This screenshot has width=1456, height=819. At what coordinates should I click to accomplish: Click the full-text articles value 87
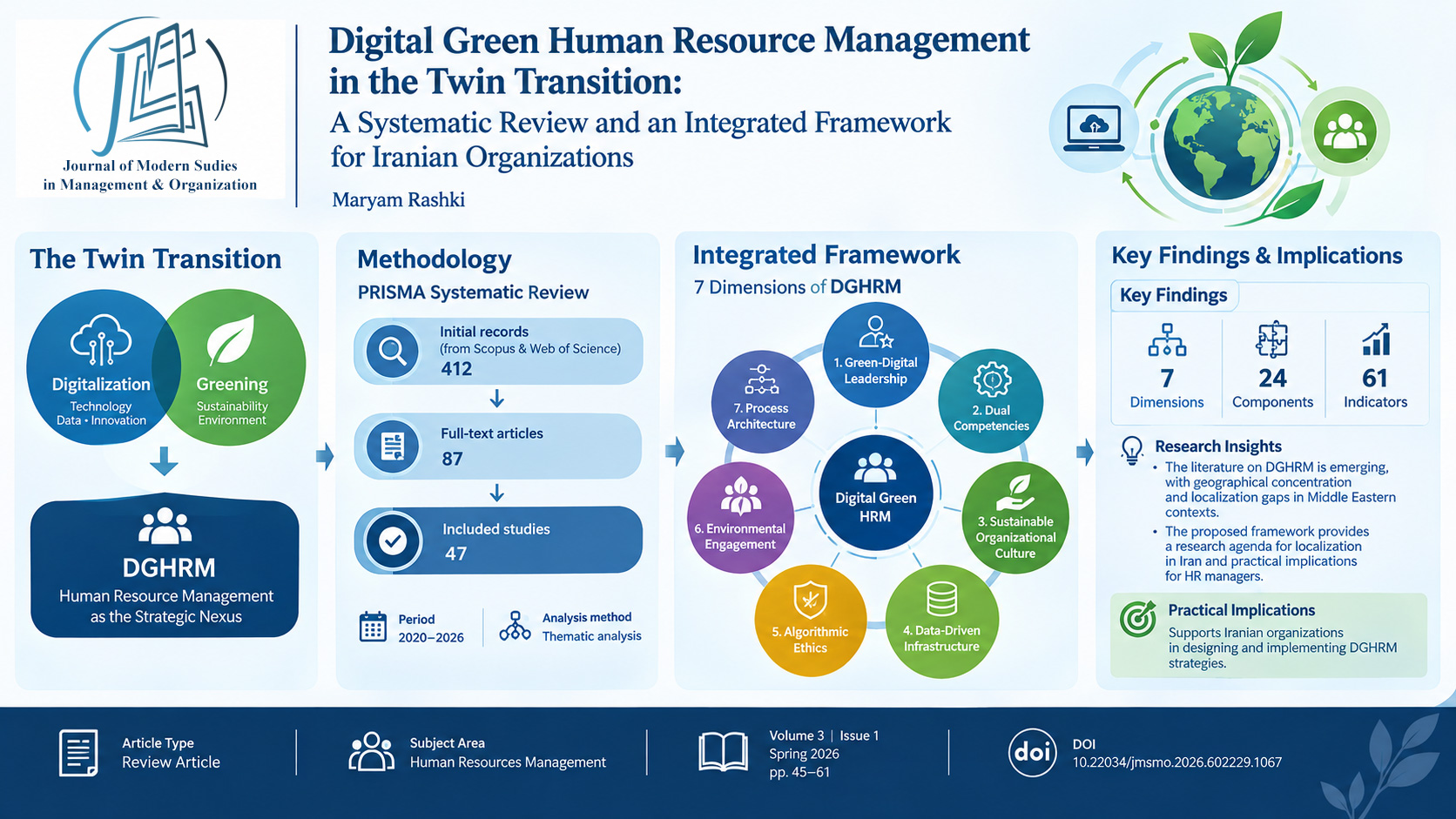(452, 459)
